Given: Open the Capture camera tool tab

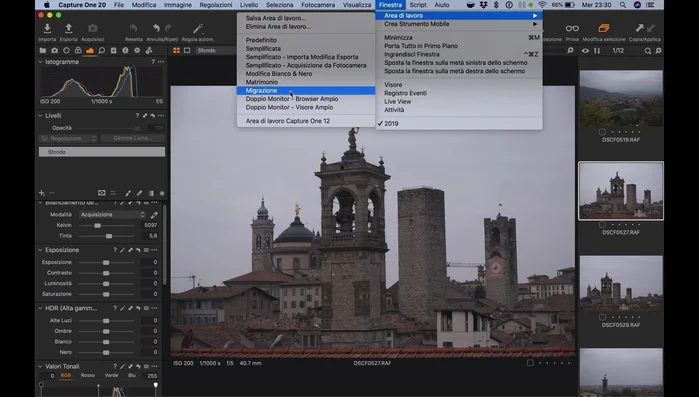Looking at the screenshot, I should tap(54, 50).
